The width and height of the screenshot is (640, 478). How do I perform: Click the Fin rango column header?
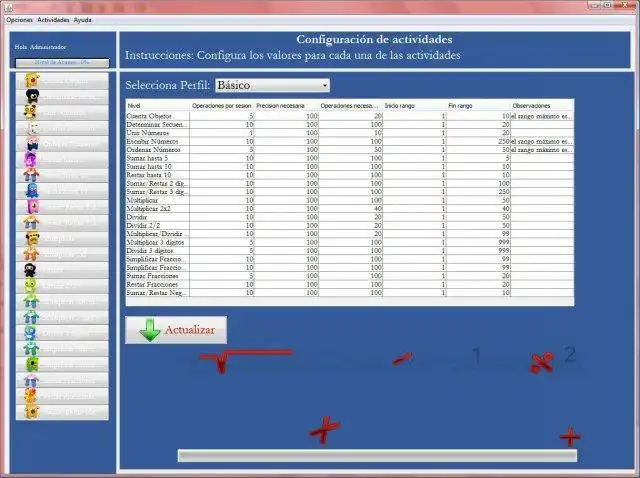pos(478,106)
